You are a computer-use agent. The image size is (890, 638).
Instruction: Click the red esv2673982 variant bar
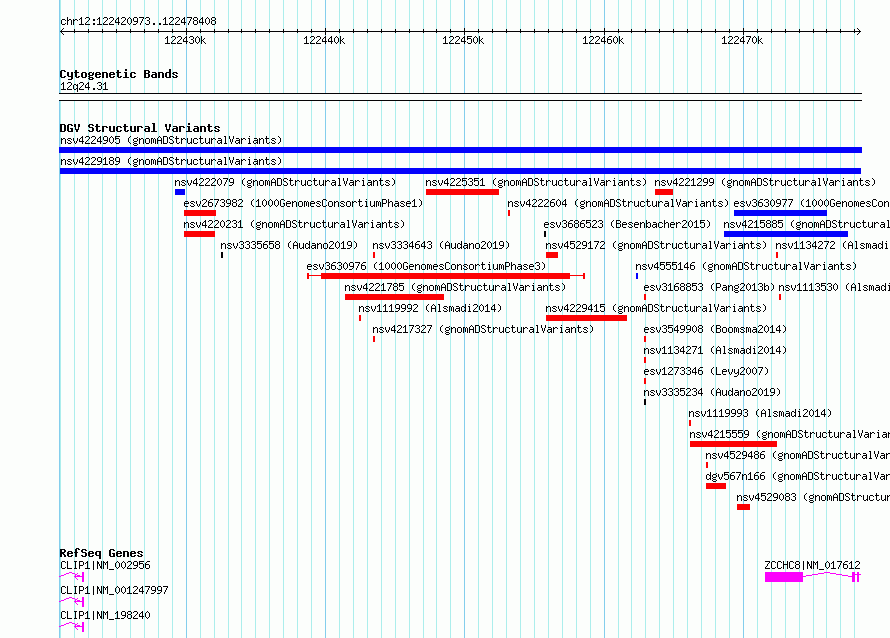coord(200,213)
